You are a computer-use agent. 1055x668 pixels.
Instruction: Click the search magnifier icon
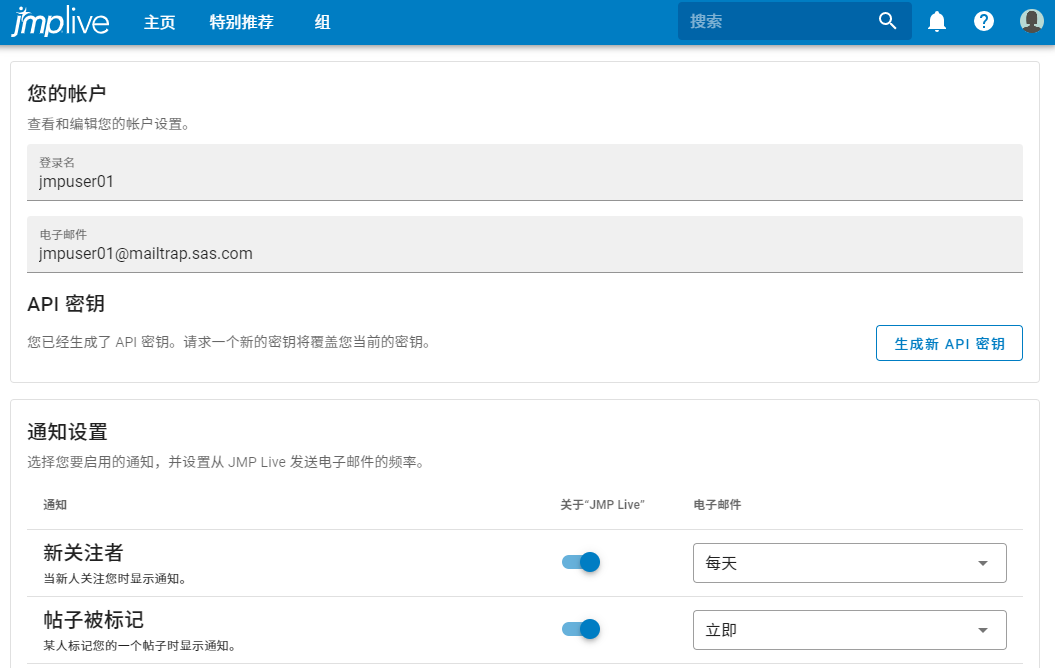(887, 20)
